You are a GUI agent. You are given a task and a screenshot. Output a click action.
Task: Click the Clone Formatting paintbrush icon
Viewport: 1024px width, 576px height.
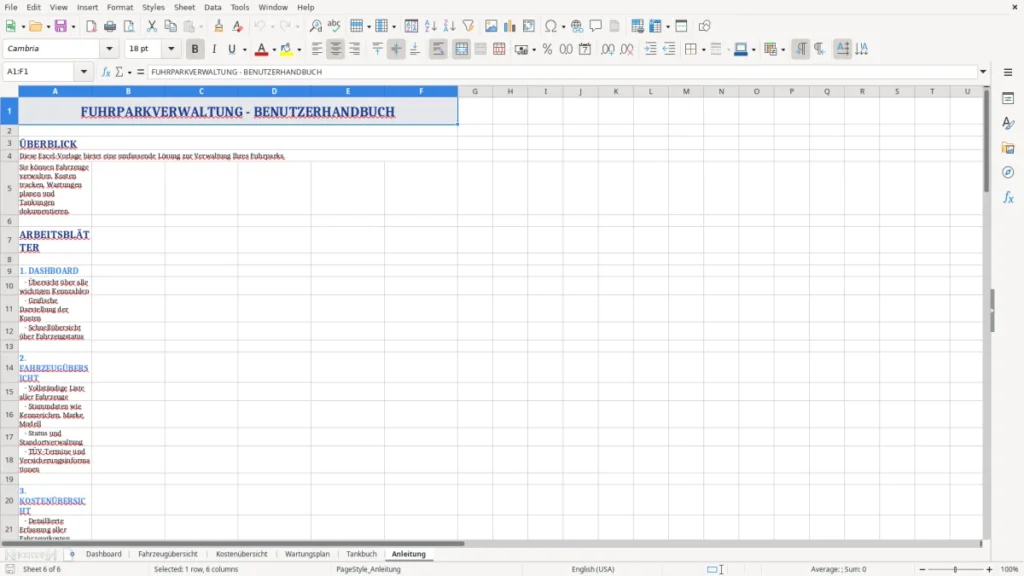219,26
